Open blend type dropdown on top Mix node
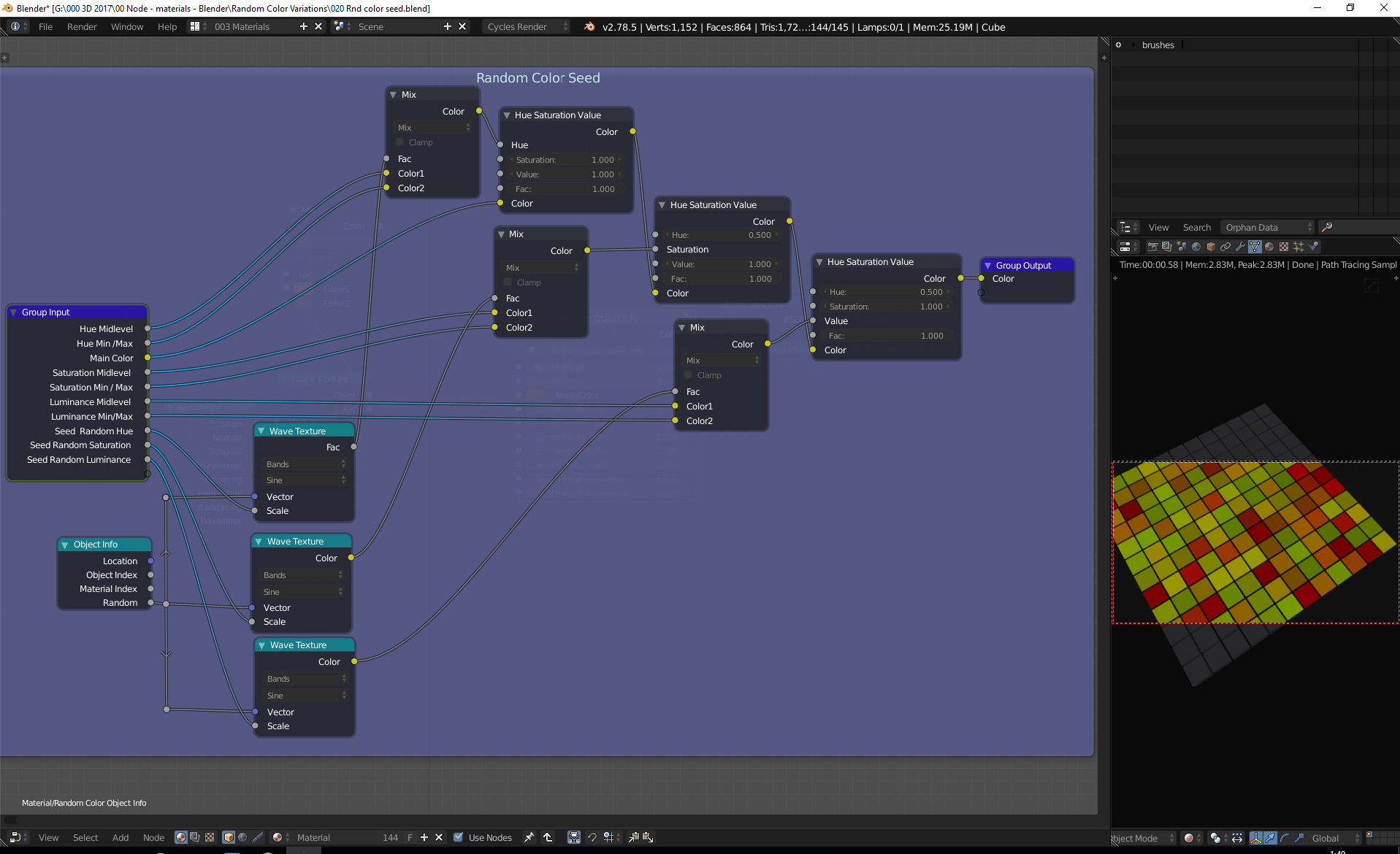 (x=433, y=128)
